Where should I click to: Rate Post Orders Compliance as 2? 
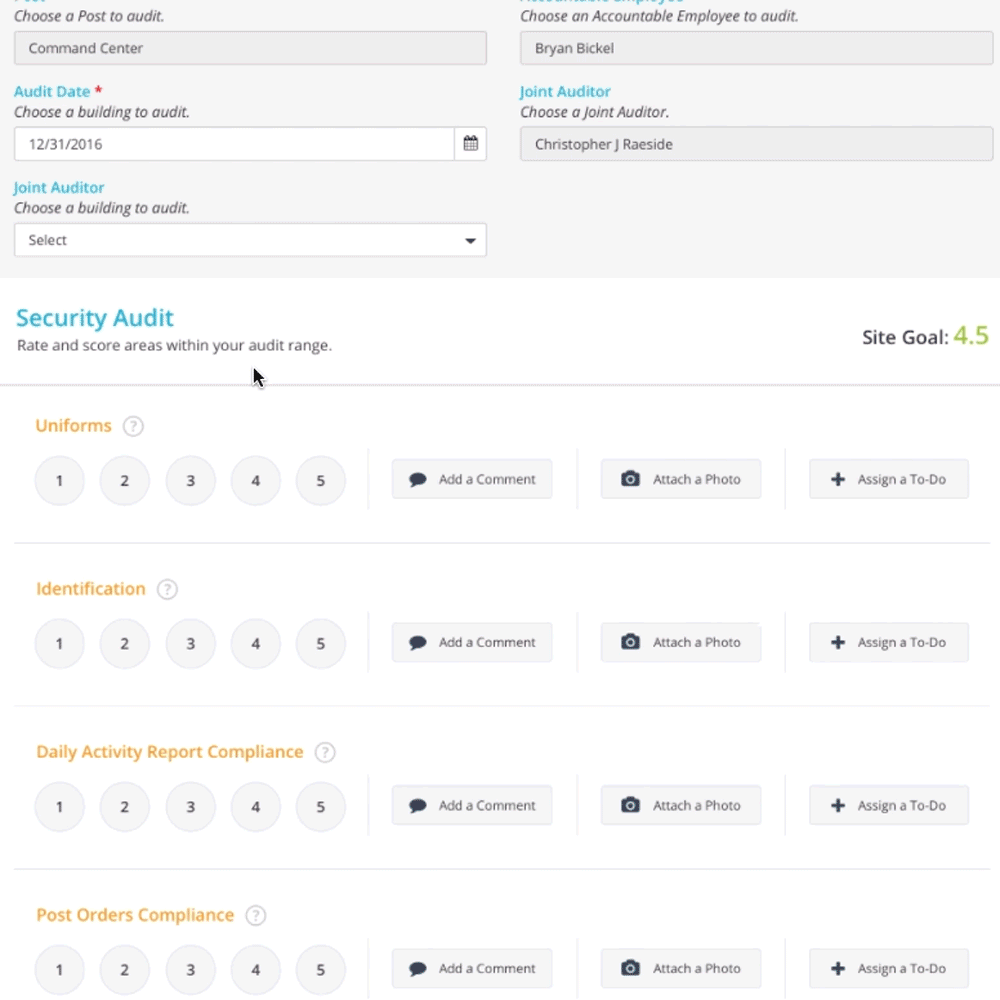pos(124,970)
